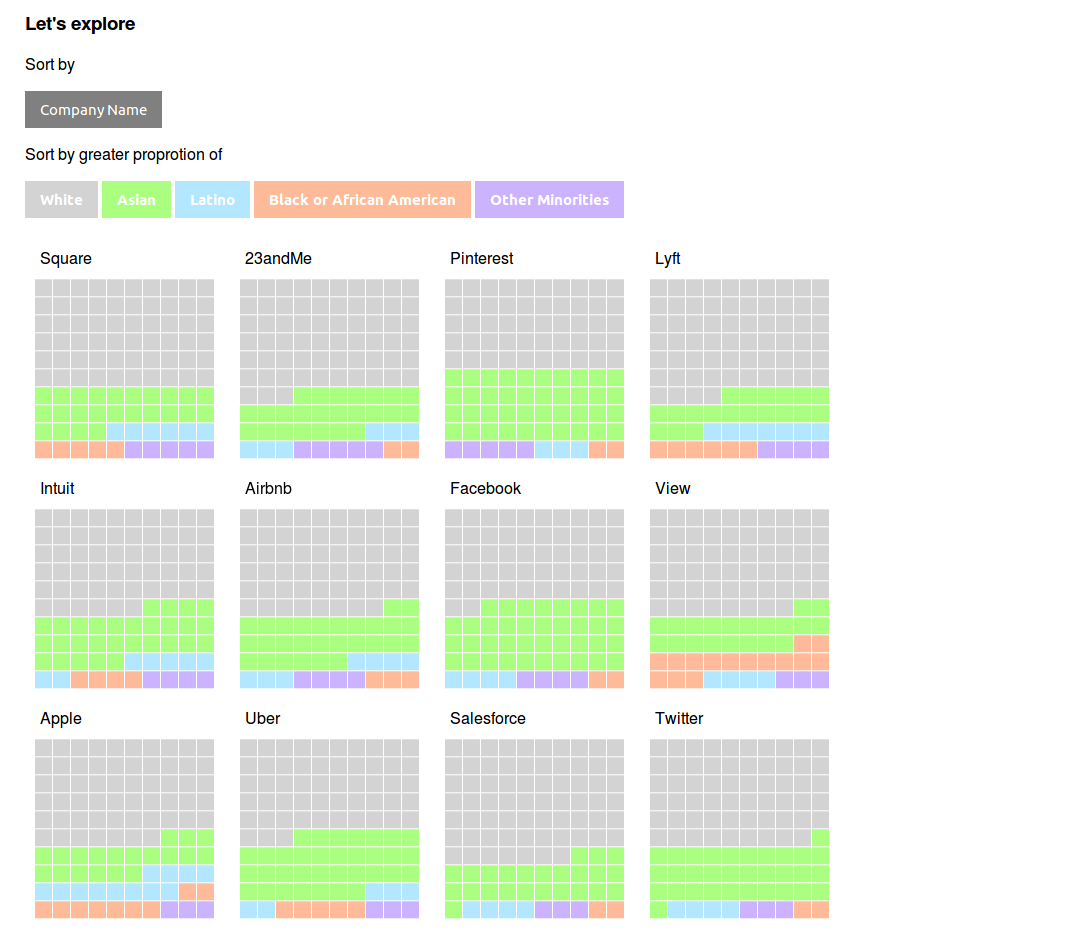This screenshot has height=931, width=1076.
Task: Select the View company label
Action: click(x=672, y=488)
